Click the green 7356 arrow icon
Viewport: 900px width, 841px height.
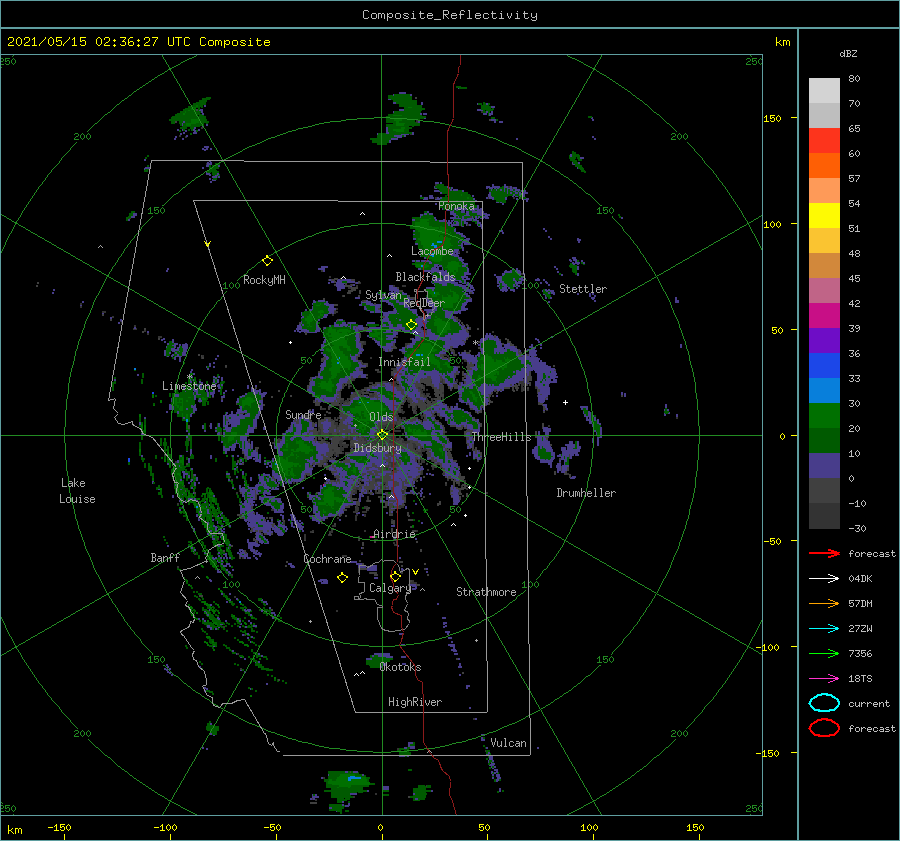click(x=824, y=653)
